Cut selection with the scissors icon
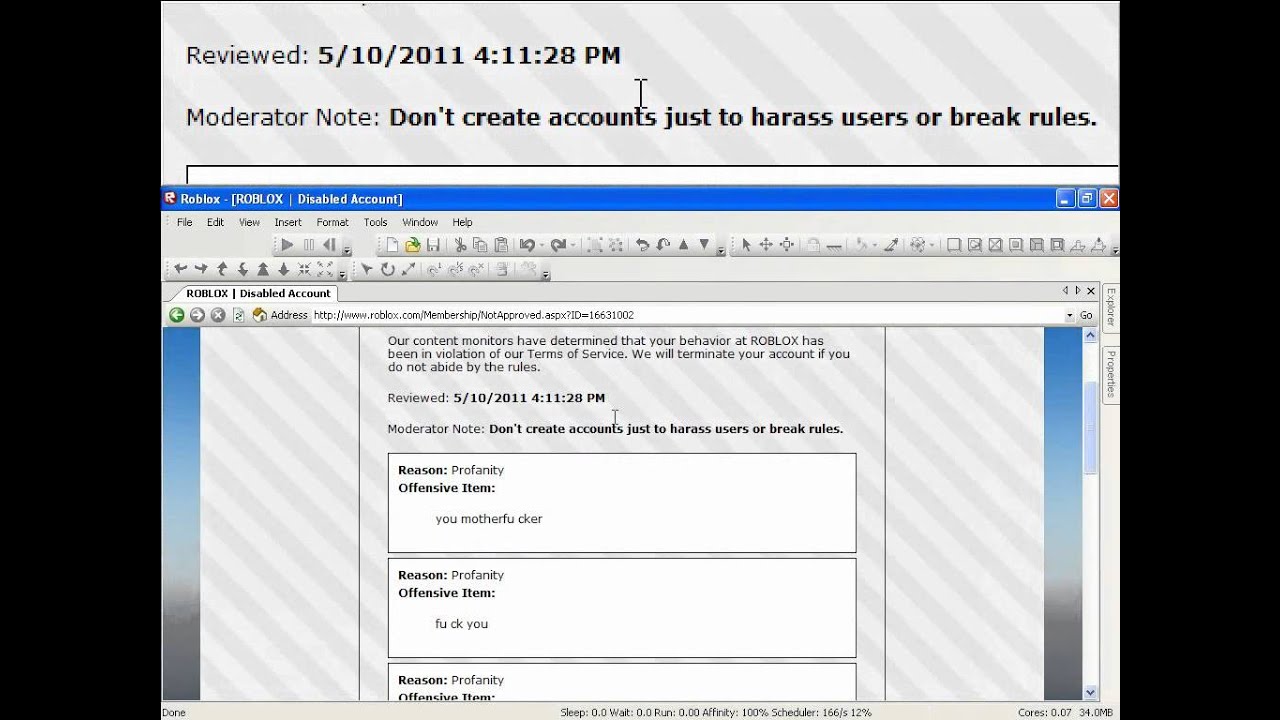 point(460,245)
